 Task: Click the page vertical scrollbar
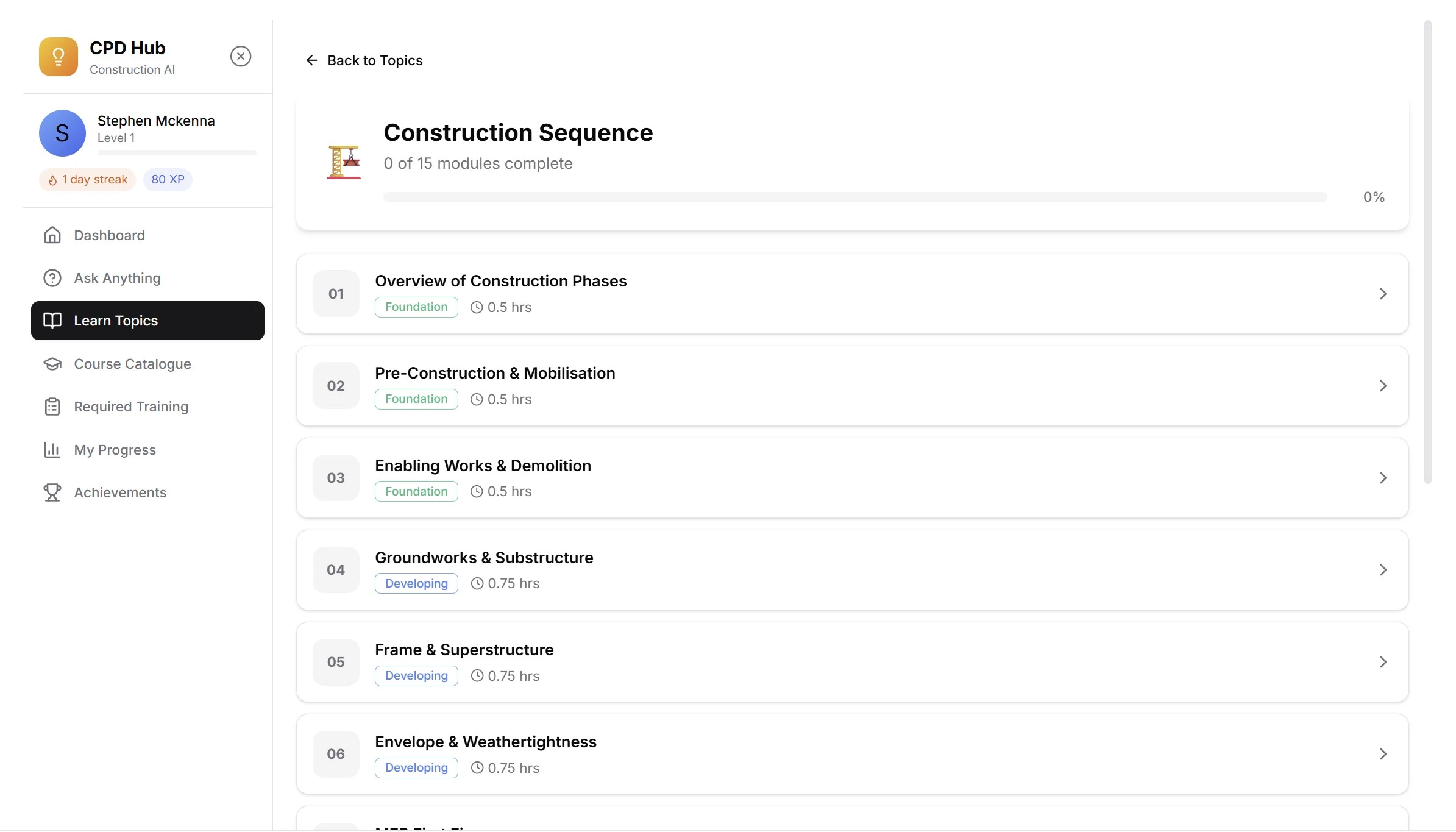pos(1427,251)
